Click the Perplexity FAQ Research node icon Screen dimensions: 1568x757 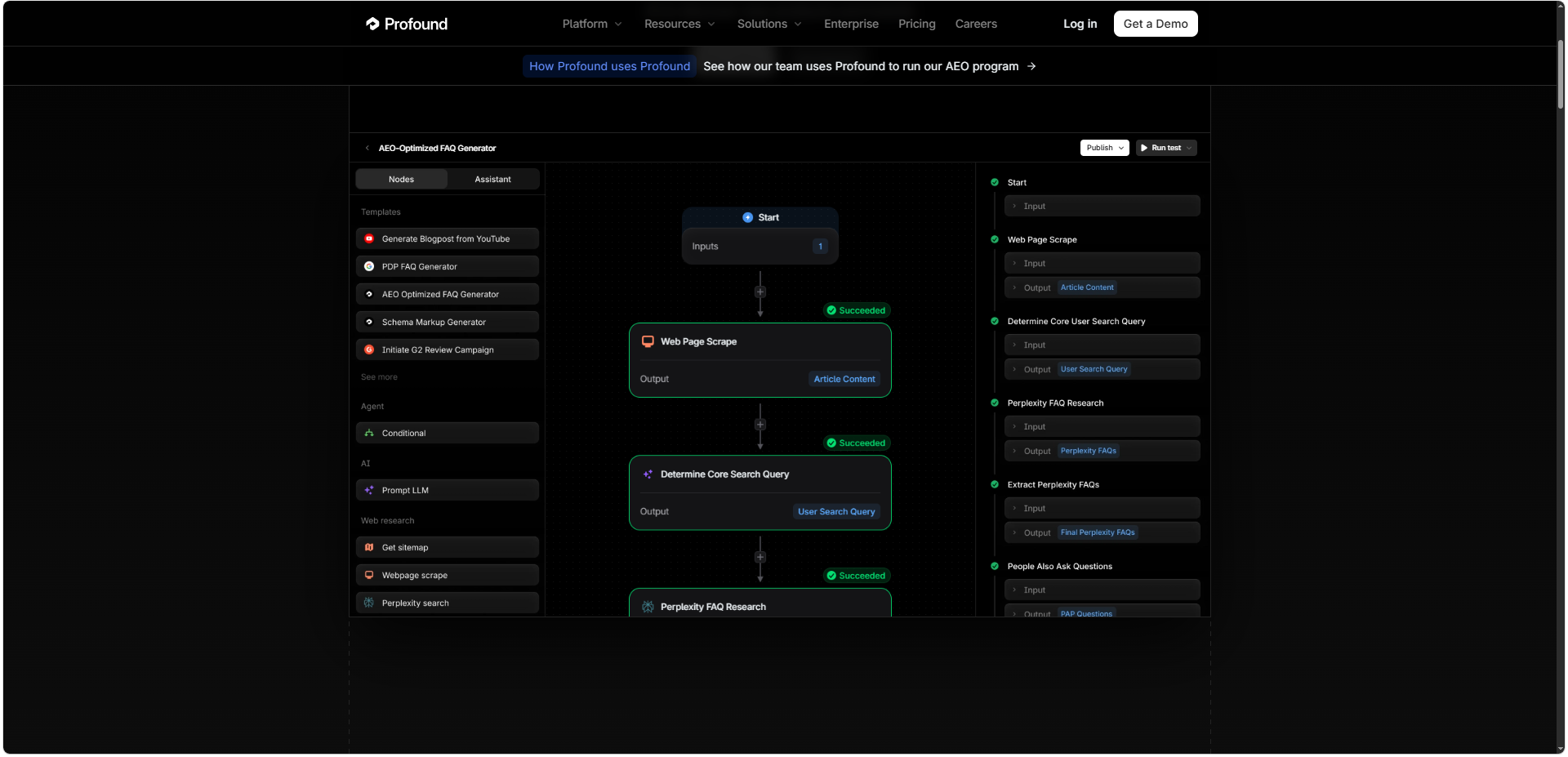click(x=648, y=607)
